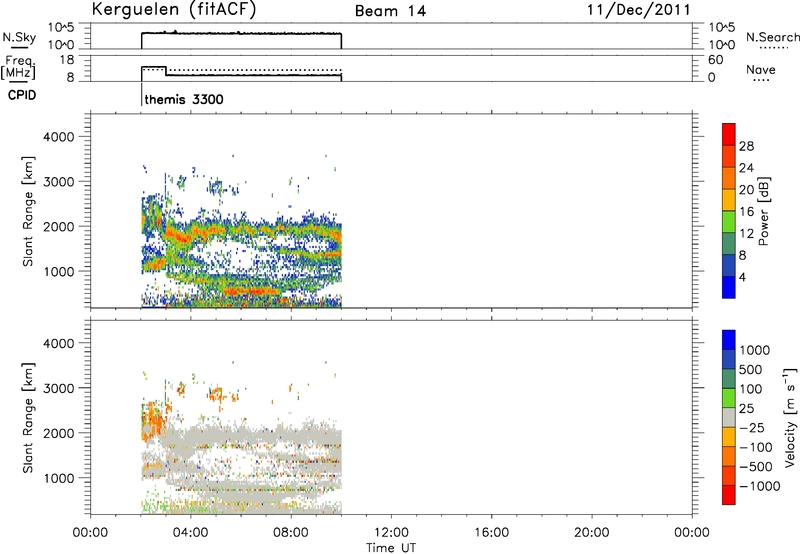The width and height of the screenshot is (800, 554).
Task: Click the '12:00' time axis tick label
Action: pyautogui.click(x=391, y=533)
